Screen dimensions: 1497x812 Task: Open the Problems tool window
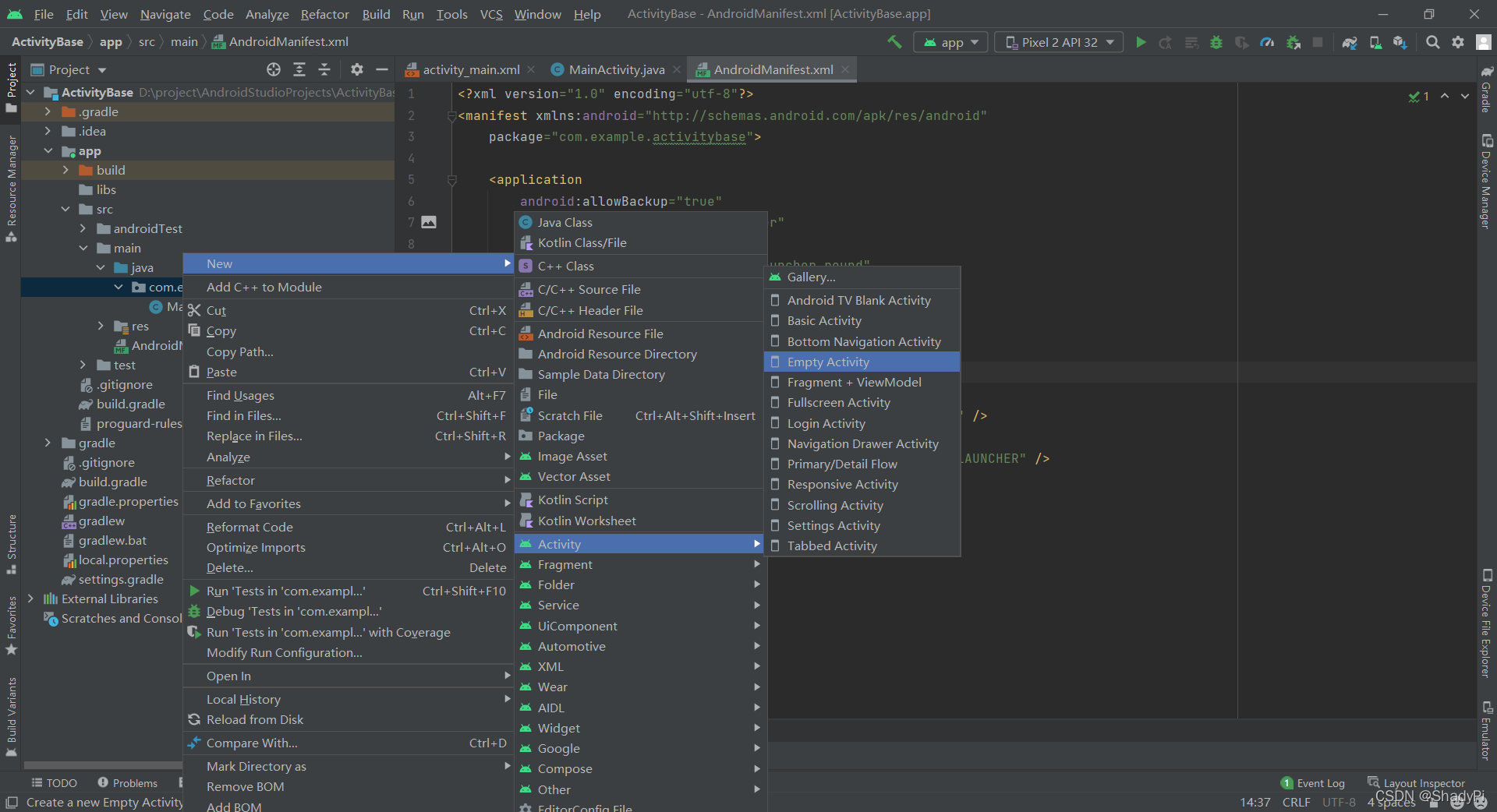[127, 782]
